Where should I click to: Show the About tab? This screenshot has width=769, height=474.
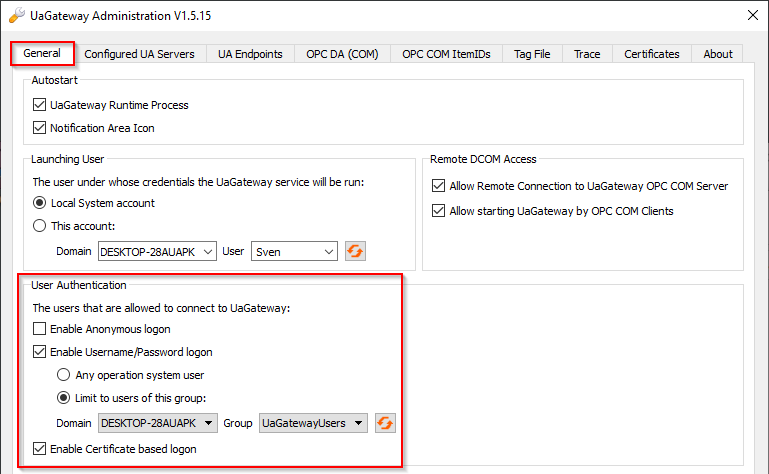click(x=718, y=54)
